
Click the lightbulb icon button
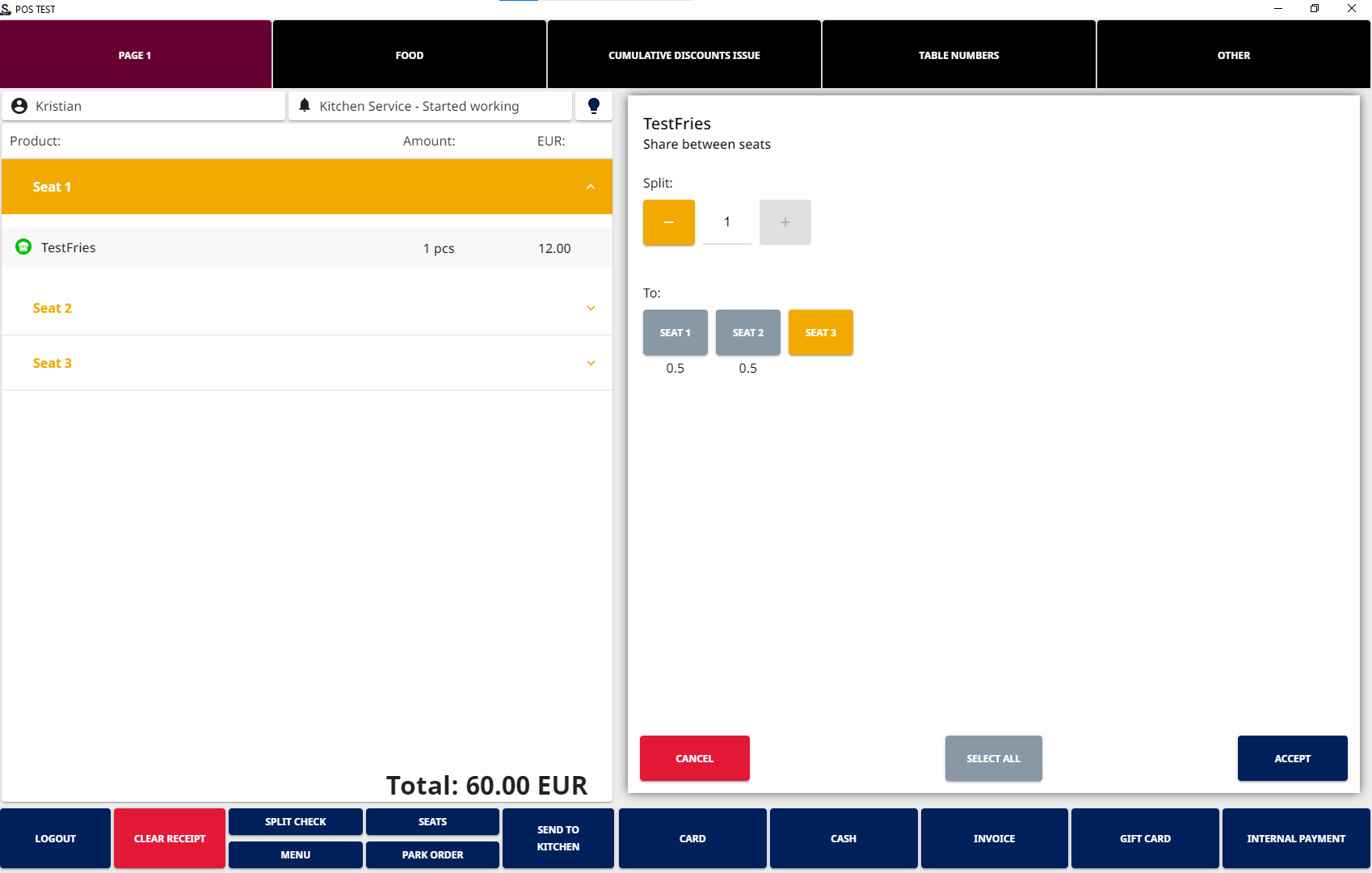click(x=593, y=106)
